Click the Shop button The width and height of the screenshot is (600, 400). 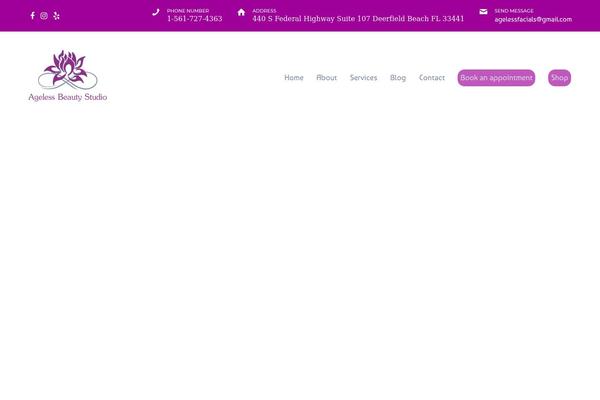click(x=559, y=78)
